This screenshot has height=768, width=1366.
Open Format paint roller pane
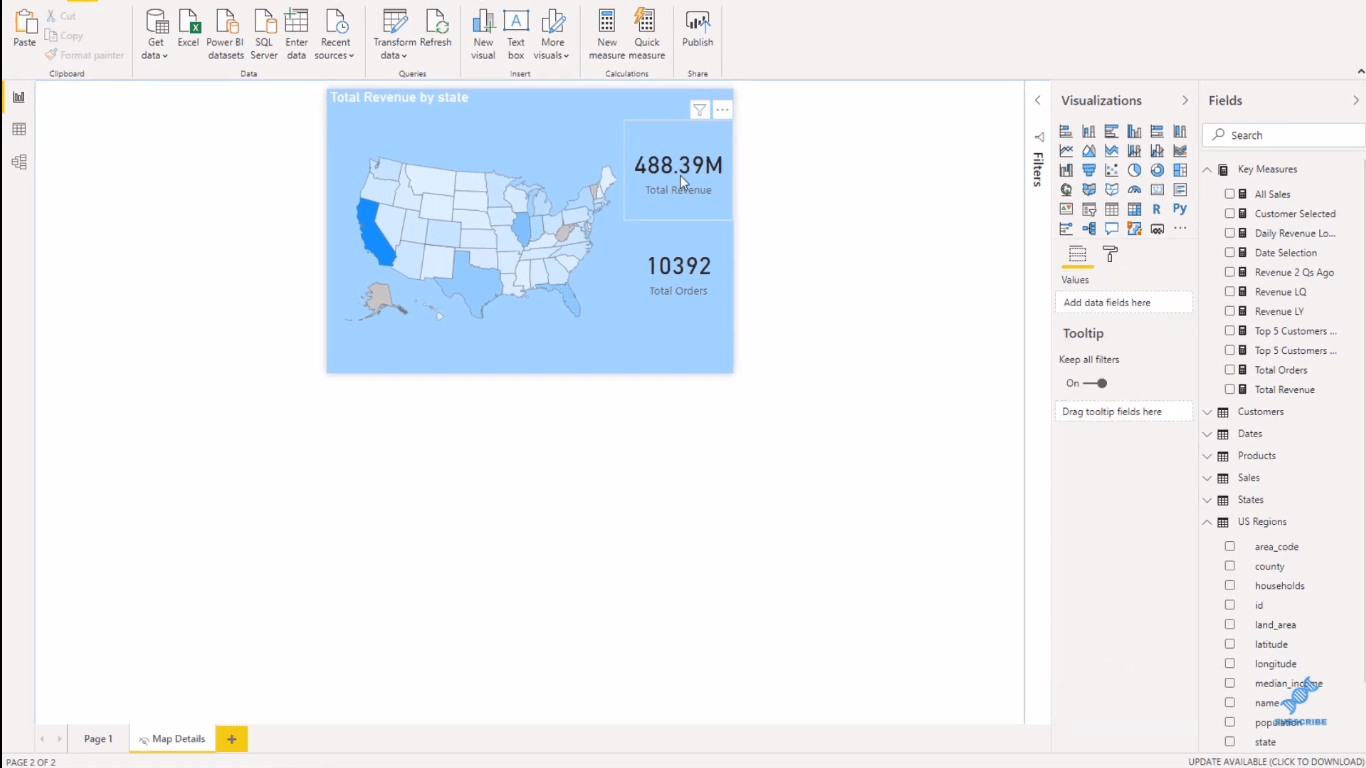click(1110, 254)
